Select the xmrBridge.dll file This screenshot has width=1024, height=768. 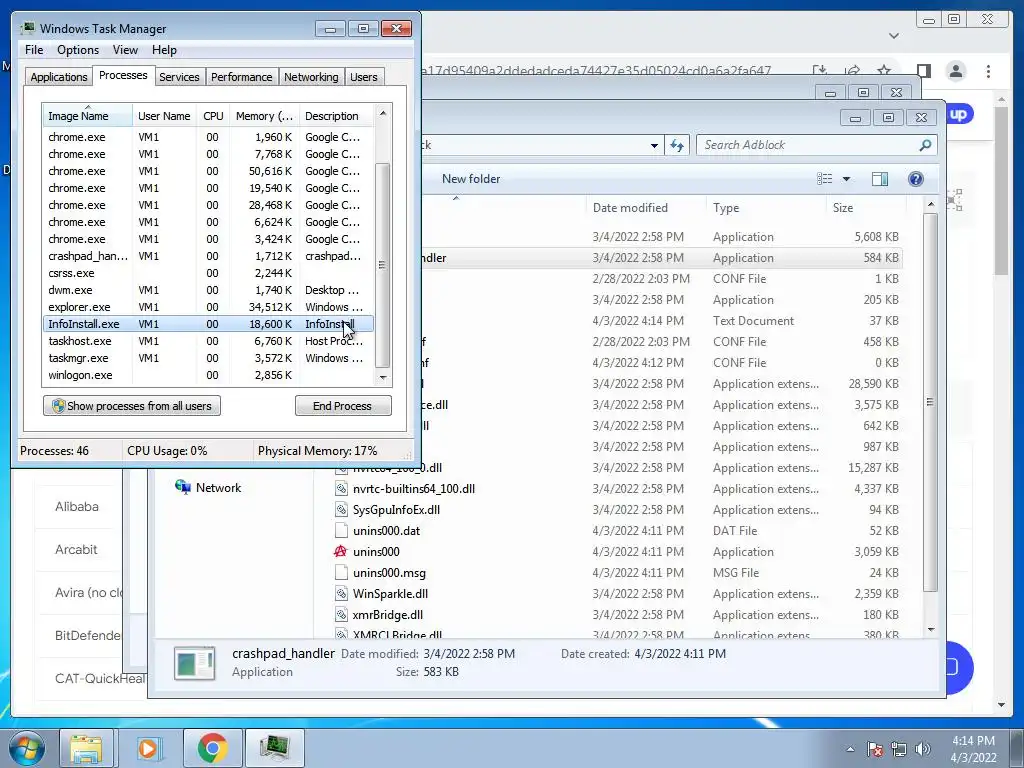click(x=387, y=615)
